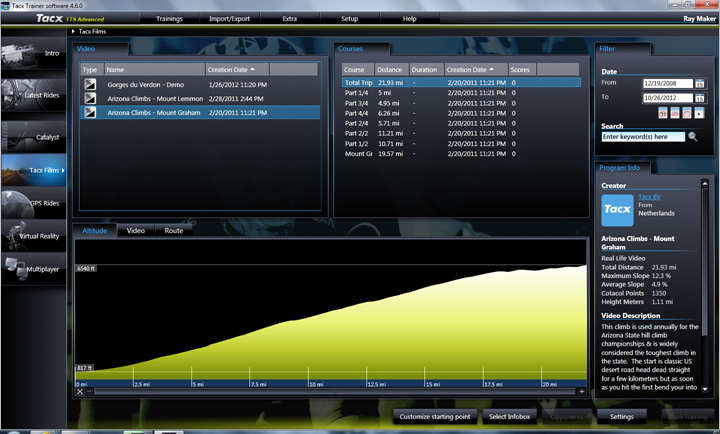
Task: Select the Part 1/4 5 mi course
Action: [461, 93]
